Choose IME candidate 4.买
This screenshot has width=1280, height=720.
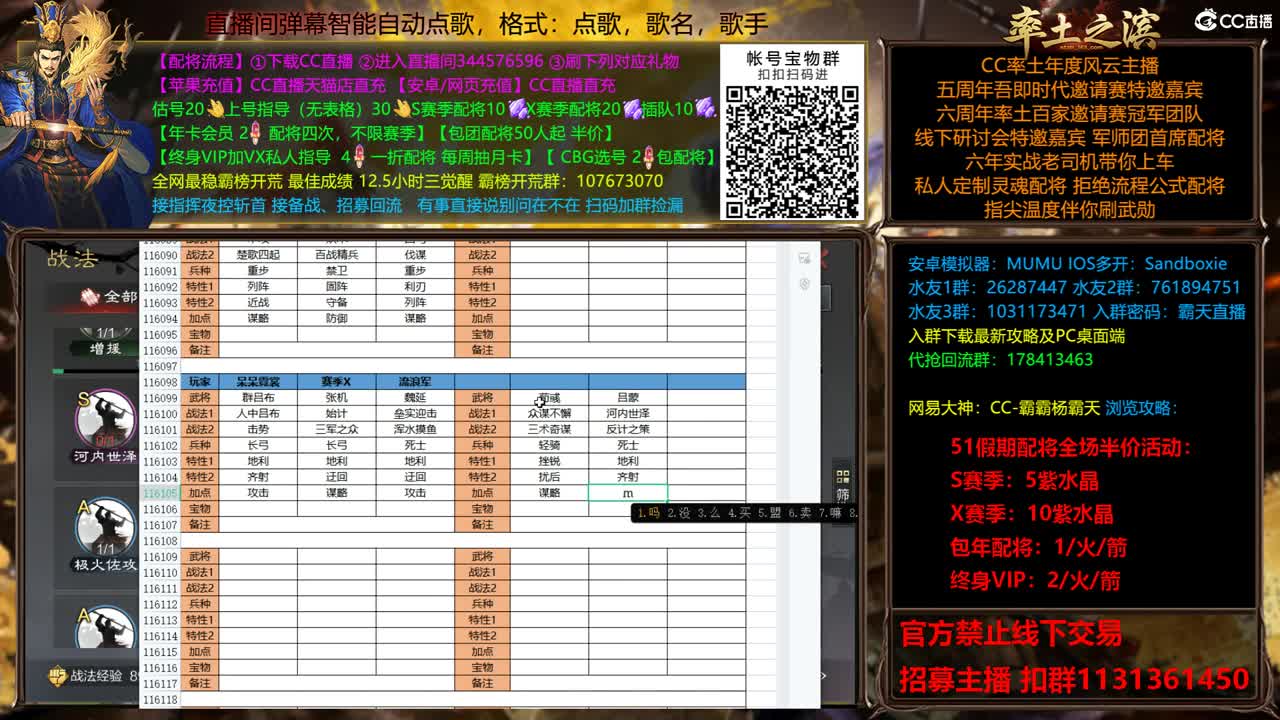click(x=739, y=513)
